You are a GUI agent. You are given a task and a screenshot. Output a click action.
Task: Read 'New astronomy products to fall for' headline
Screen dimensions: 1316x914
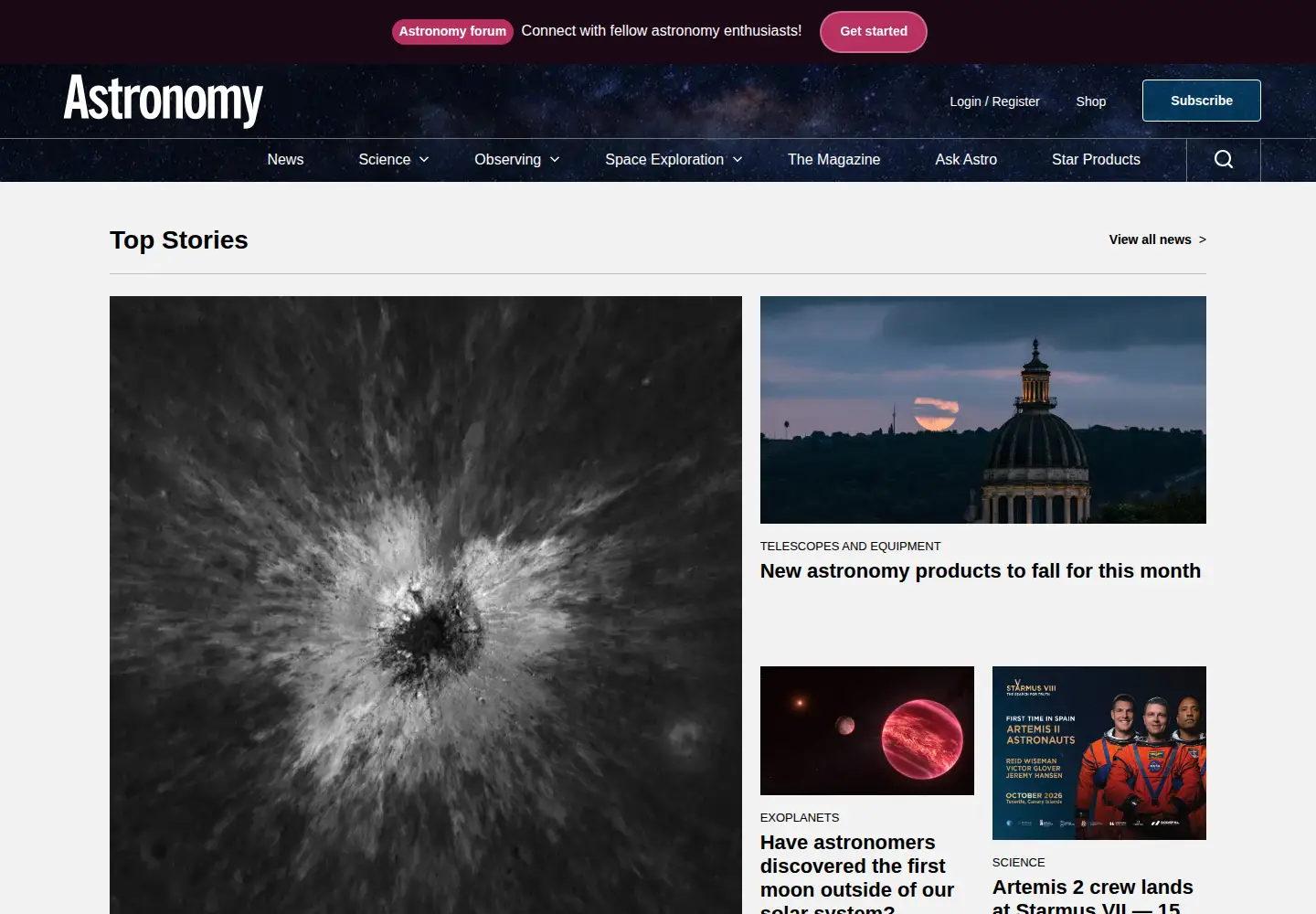click(981, 571)
